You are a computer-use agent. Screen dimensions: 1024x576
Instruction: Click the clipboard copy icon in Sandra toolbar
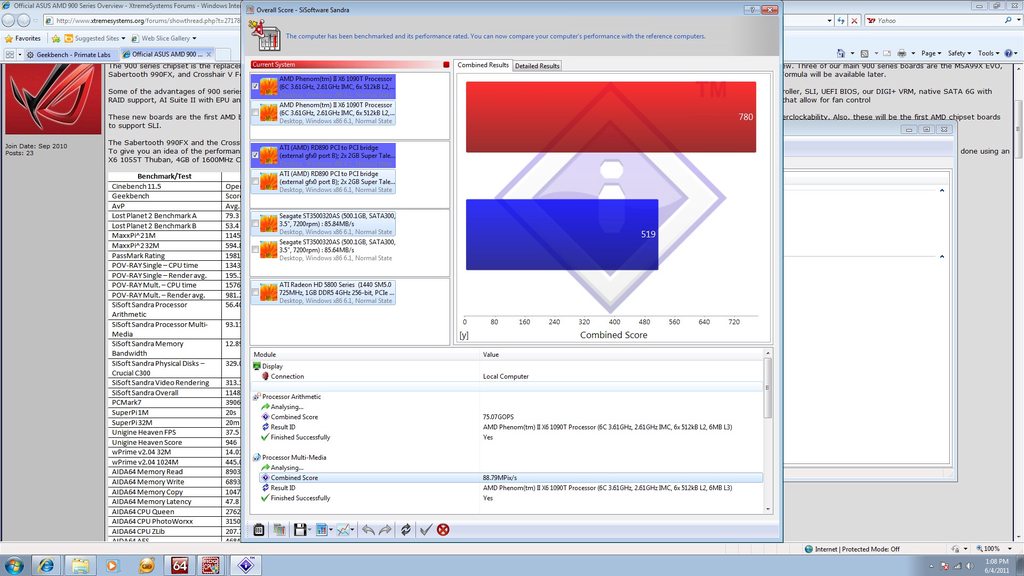click(259, 530)
